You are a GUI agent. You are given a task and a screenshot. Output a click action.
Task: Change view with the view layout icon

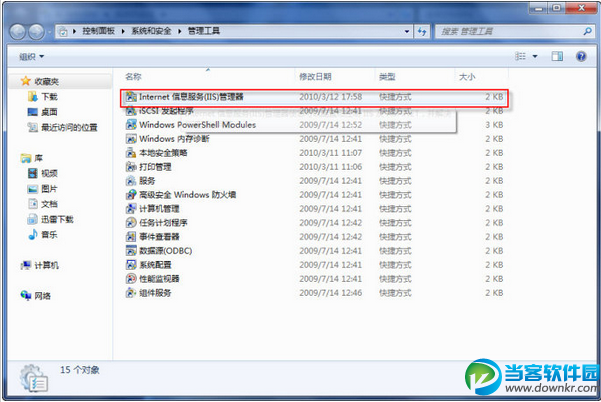pos(520,57)
